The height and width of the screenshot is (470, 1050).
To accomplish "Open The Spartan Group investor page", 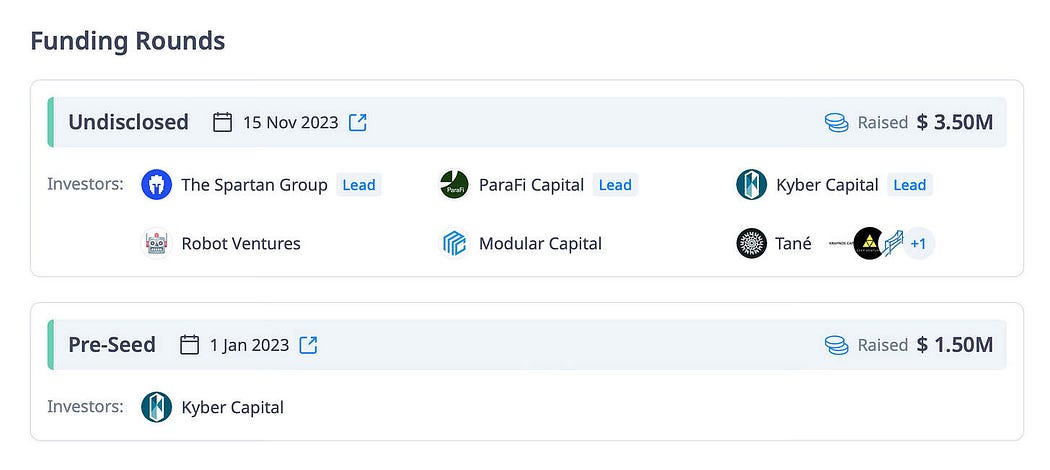I will click(254, 185).
